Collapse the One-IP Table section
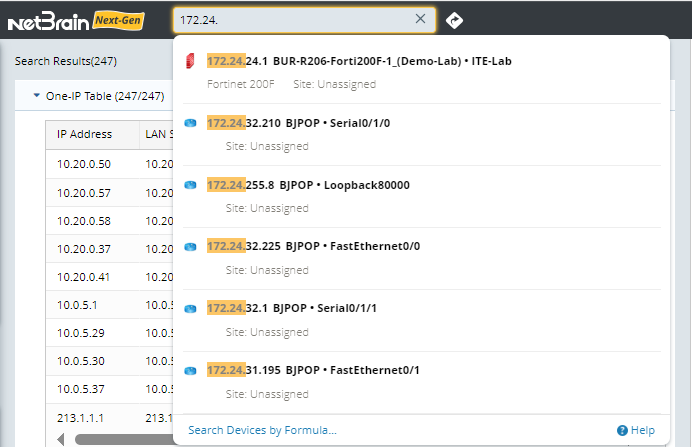The image size is (692, 447). pyautogui.click(x=37, y=95)
